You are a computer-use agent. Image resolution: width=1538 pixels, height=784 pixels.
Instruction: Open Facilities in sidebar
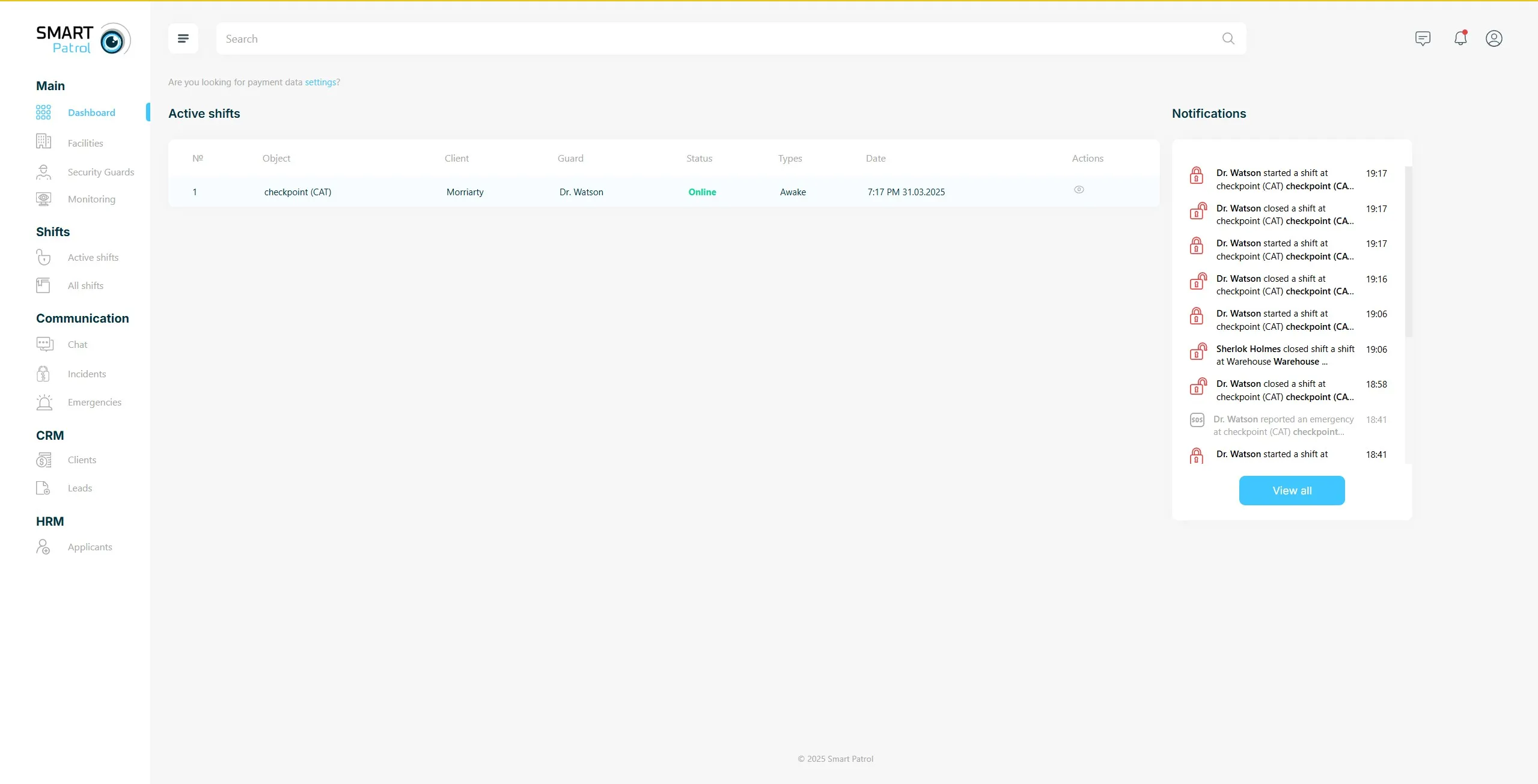point(85,143)
